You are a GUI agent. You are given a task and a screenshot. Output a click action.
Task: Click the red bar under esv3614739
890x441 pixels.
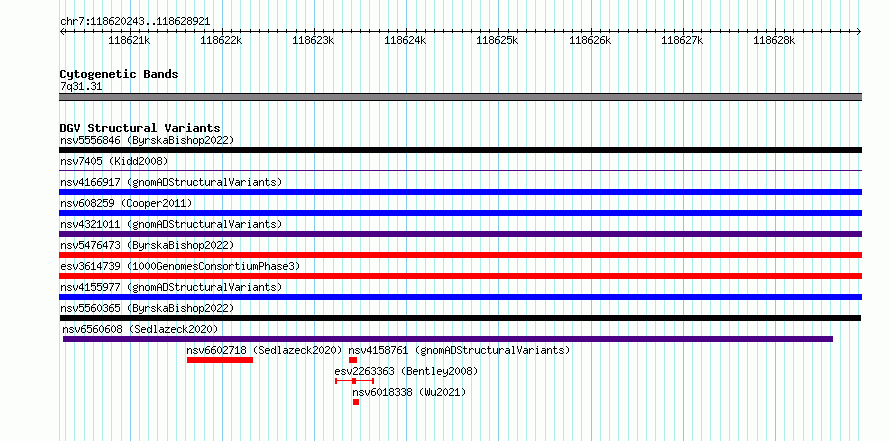coord(460,276)
